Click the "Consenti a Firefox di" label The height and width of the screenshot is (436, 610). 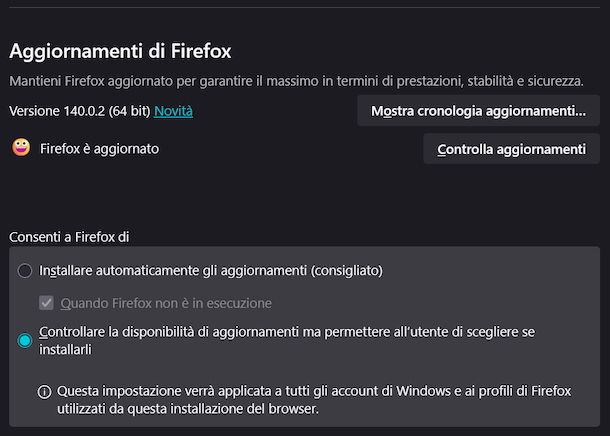coord(69,237)
